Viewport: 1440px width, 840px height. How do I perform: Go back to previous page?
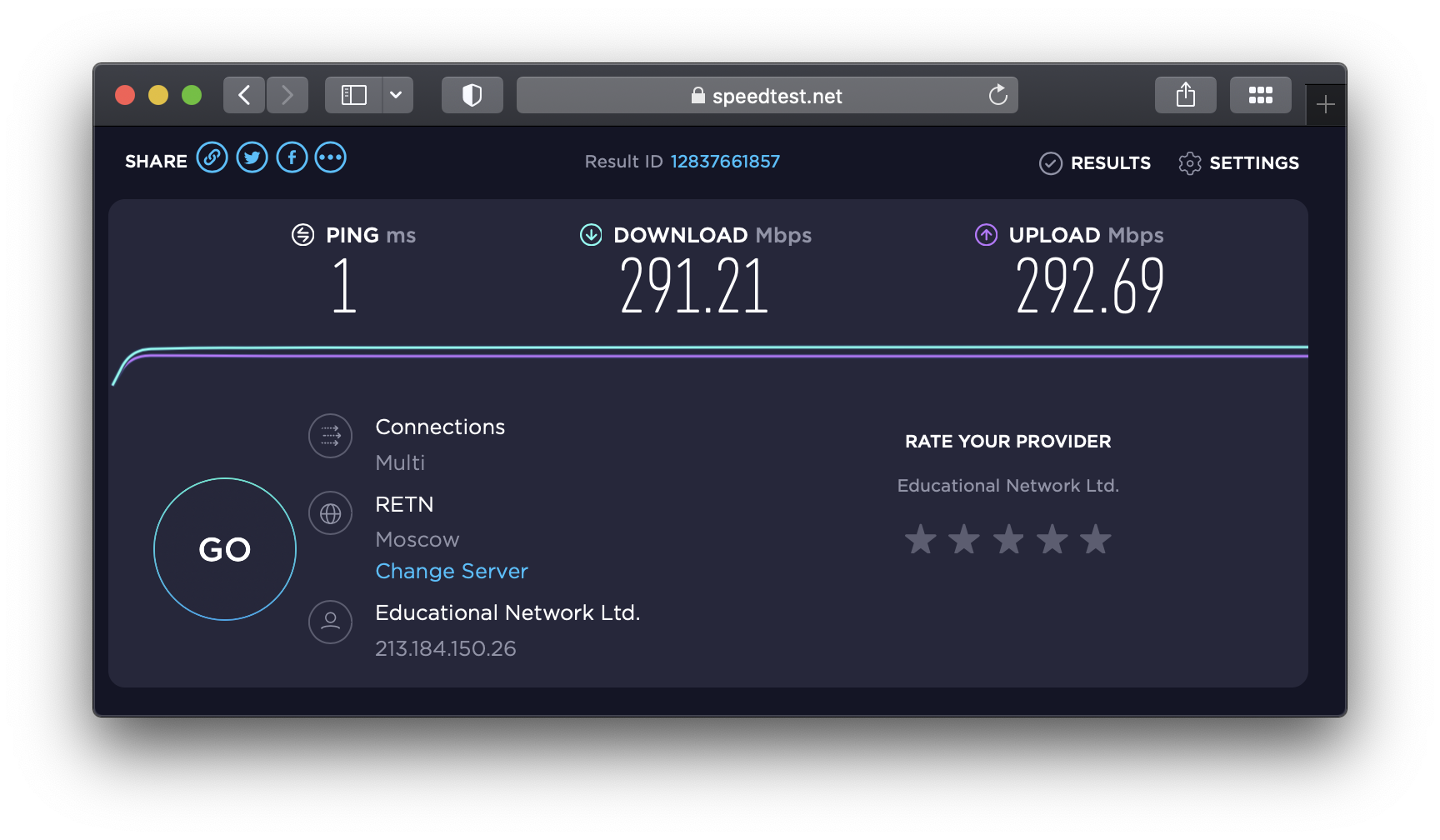[244, 95]
